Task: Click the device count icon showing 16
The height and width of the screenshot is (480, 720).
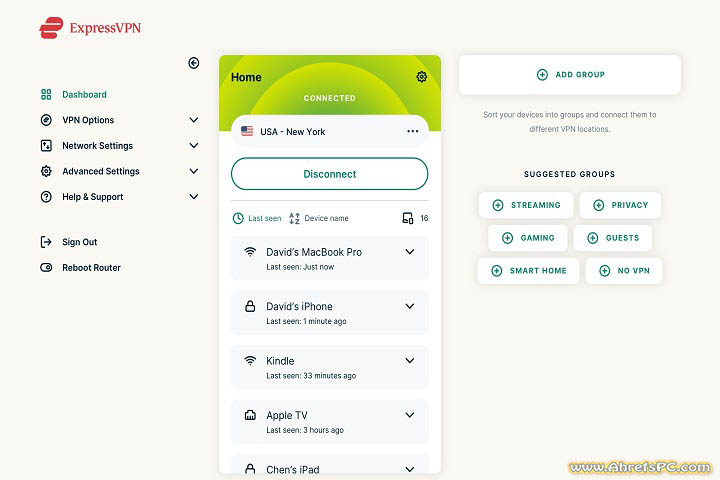Action: (408, 218)
